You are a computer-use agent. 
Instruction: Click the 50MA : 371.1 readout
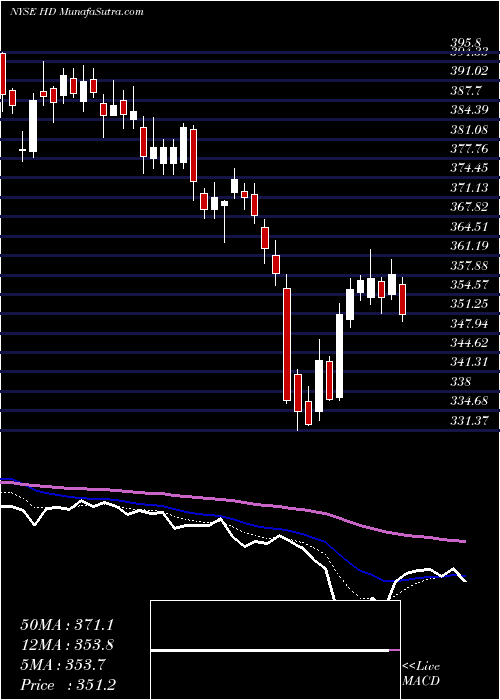pyautogui.click(x=65, y=625)
